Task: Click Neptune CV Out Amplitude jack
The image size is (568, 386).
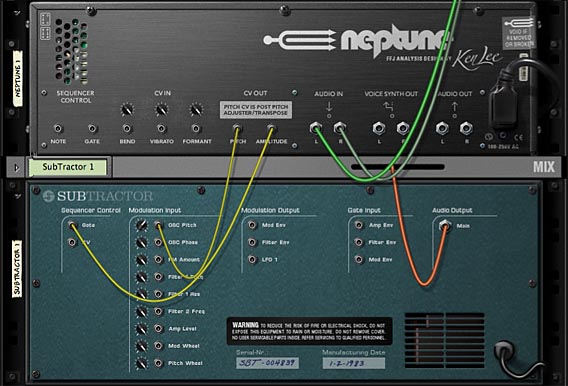Action: point(271,128)
